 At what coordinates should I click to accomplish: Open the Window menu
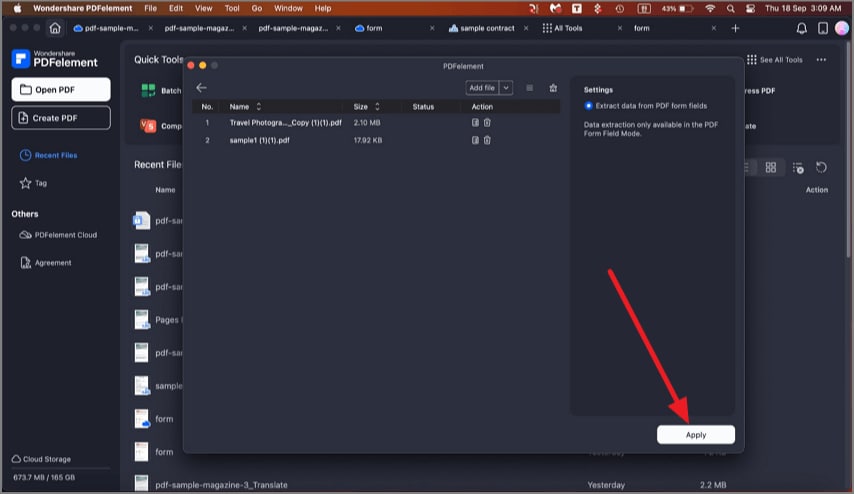tap(288, 8)
